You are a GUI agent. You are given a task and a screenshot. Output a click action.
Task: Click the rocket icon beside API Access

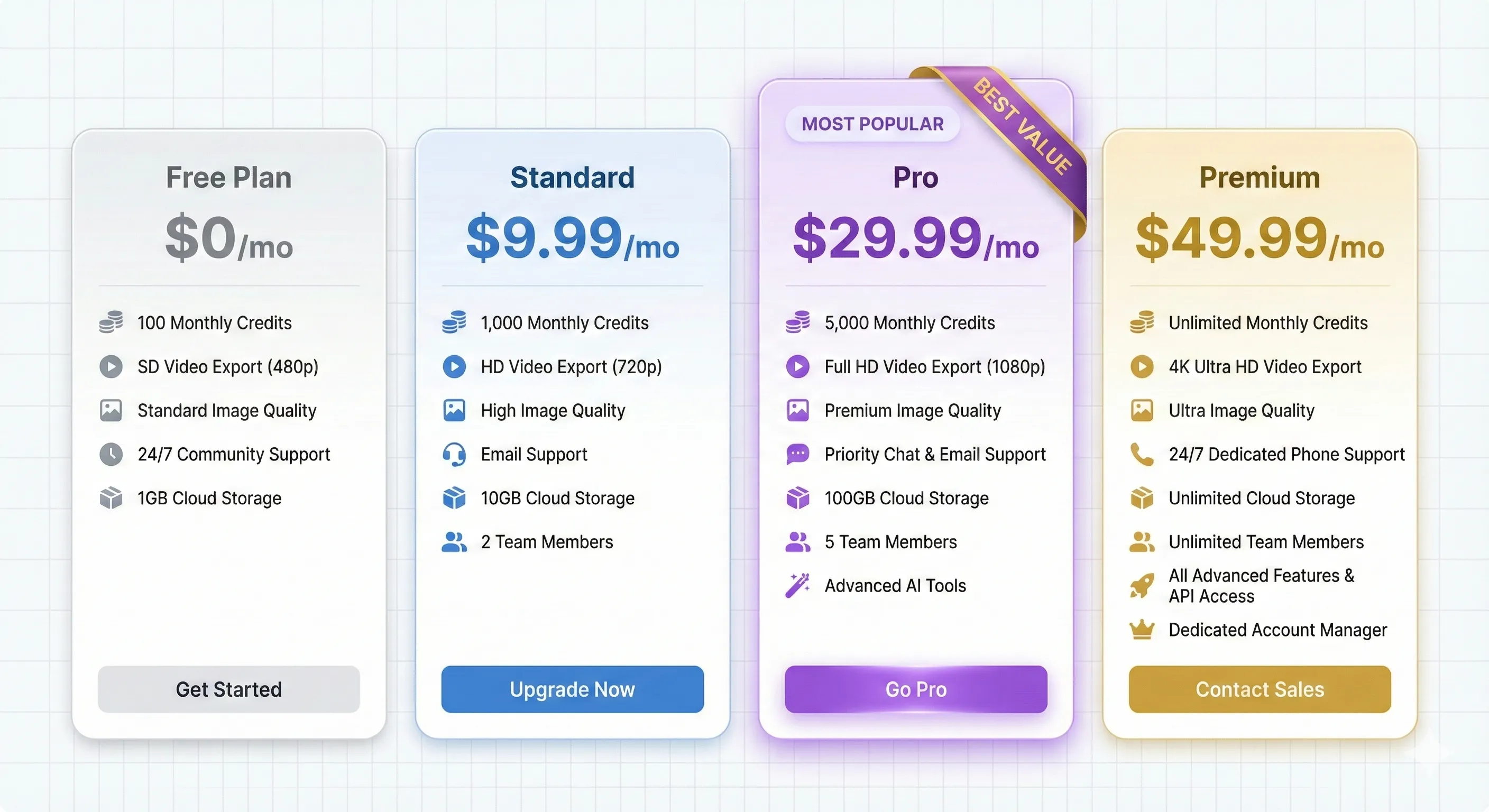(1141, 585)
